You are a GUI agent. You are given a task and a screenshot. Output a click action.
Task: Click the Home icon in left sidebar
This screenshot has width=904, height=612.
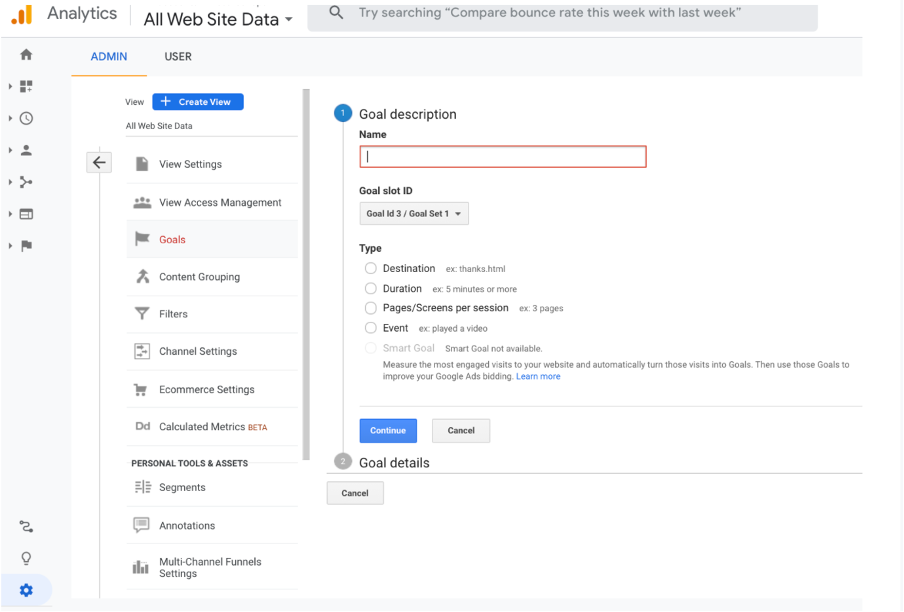26,55
